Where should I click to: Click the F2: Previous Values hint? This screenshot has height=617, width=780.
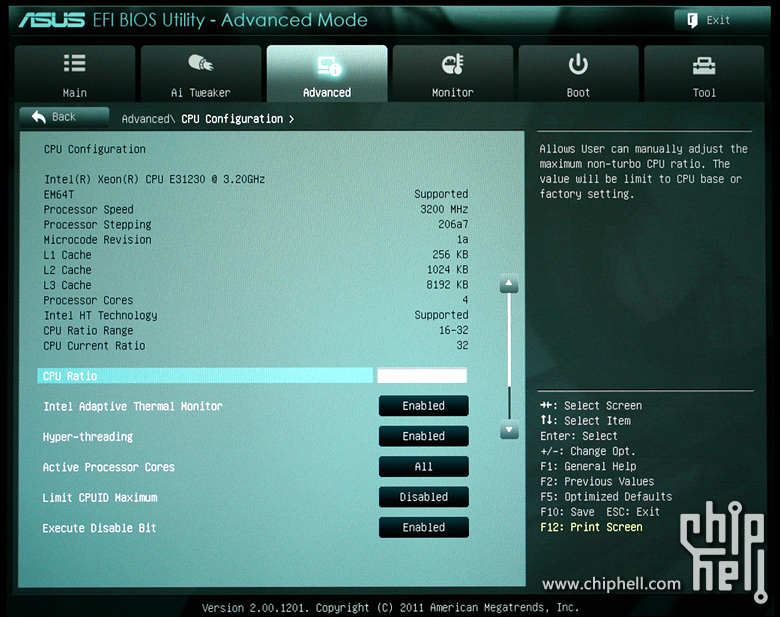(x=597, y=482)
